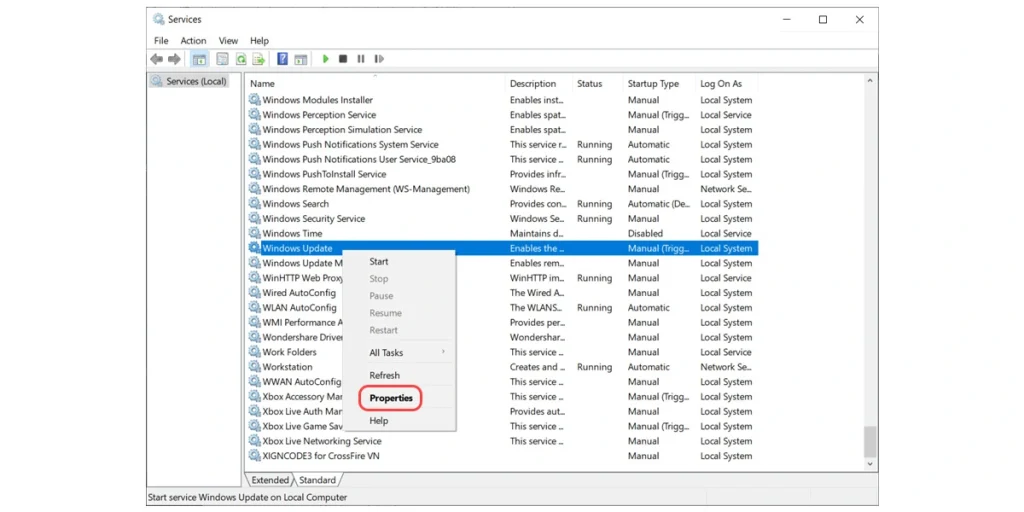Screen dimensions: 1024x512
Task: Click the Disabled startup type of Windows Time
Action: pos(645,233)
